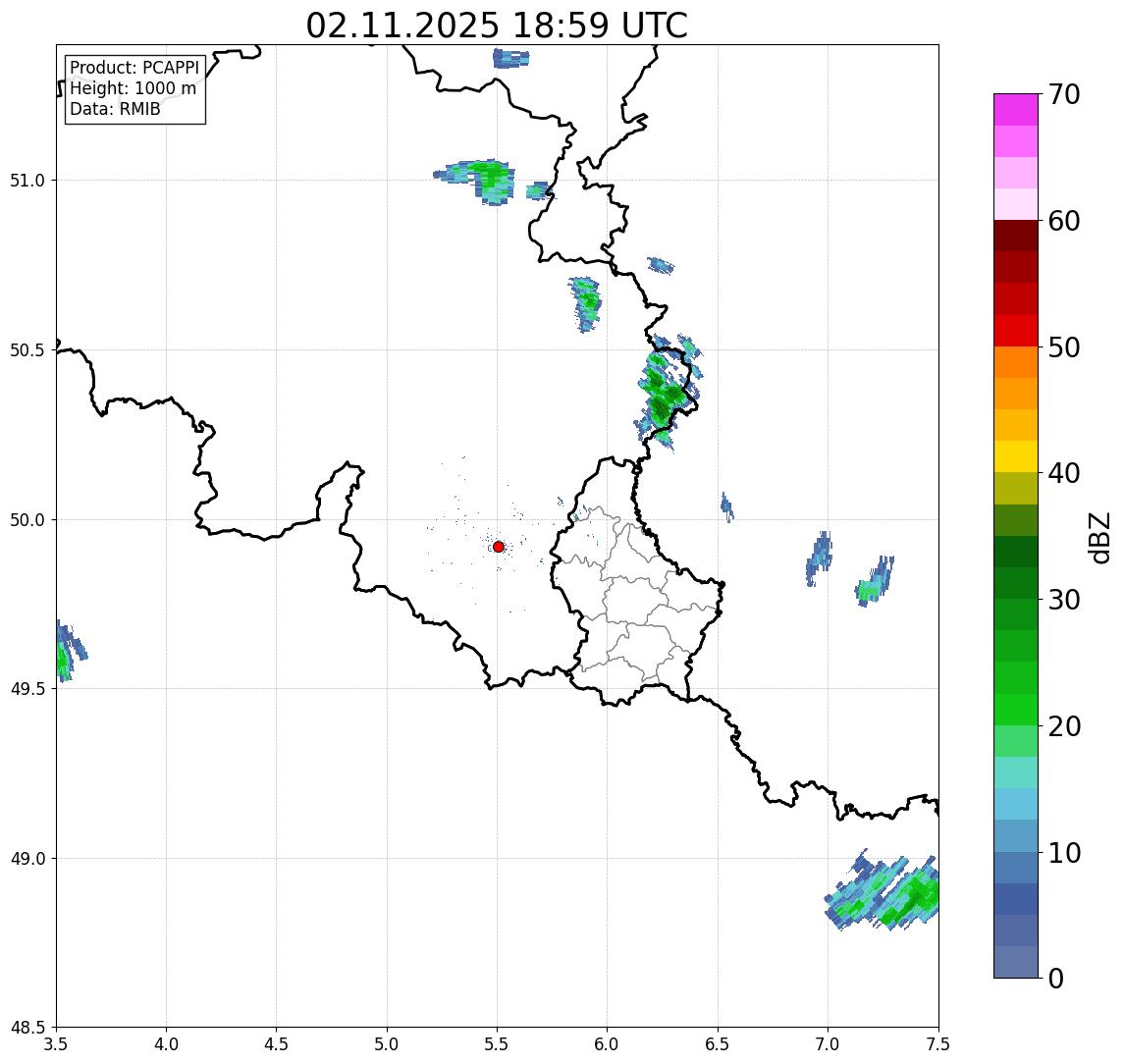Click the longitude axis label 6.0

click(608, 1044)
